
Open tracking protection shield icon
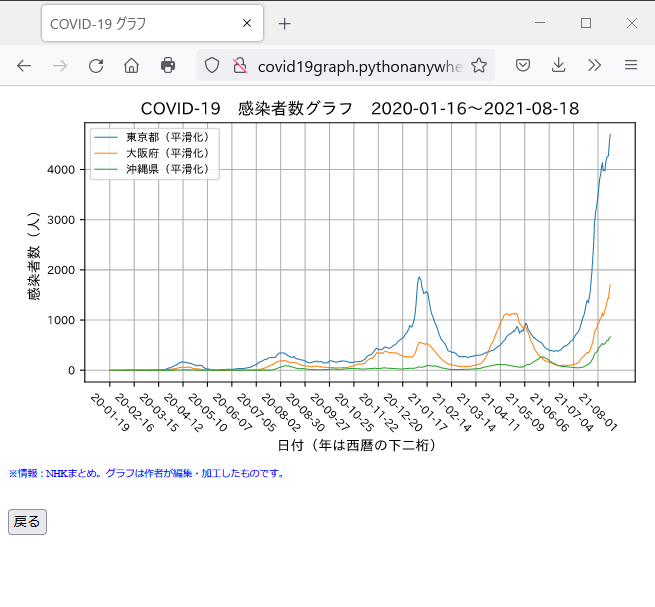pos(212,66)
